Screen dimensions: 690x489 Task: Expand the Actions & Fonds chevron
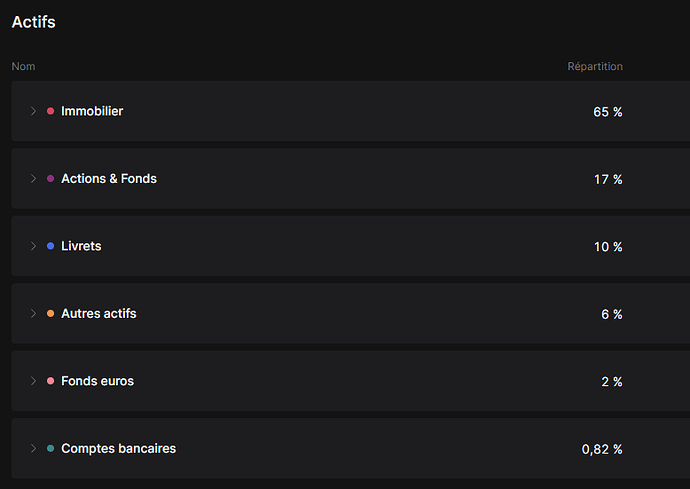33,179
